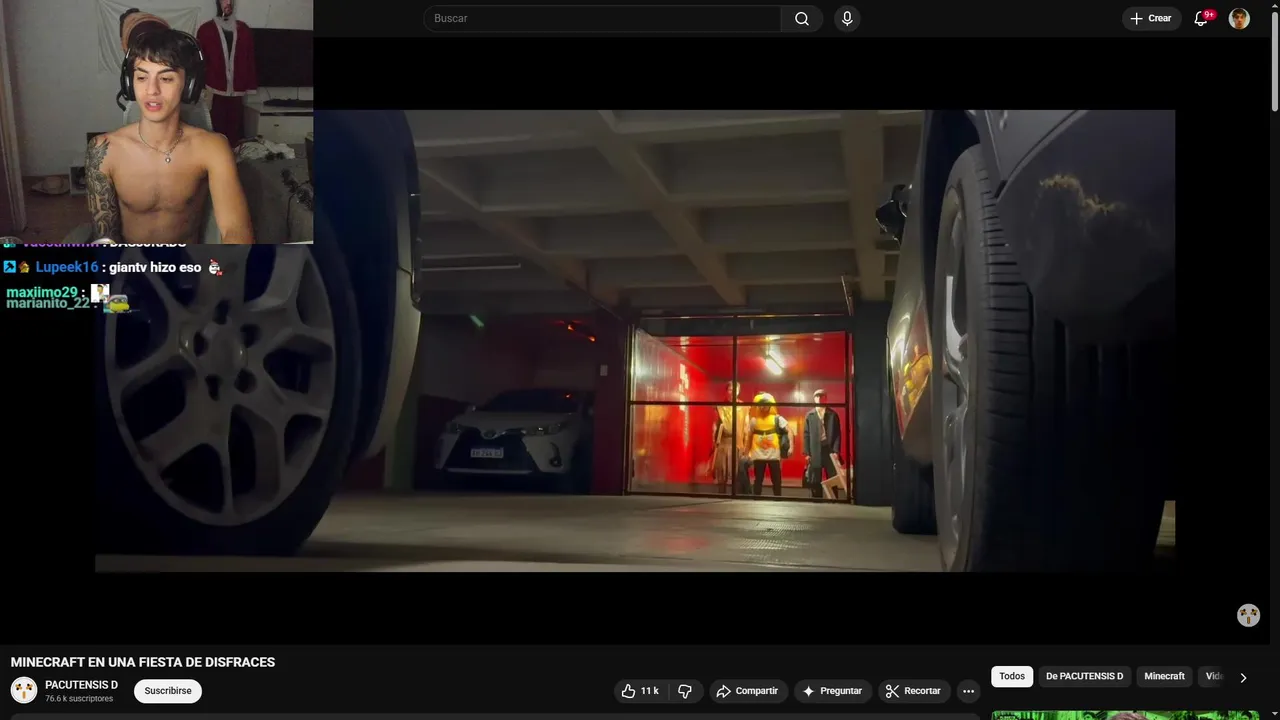Activate voice search microphone
Viewport: 1280px width, 720px height.
click(x=847, y=18)
